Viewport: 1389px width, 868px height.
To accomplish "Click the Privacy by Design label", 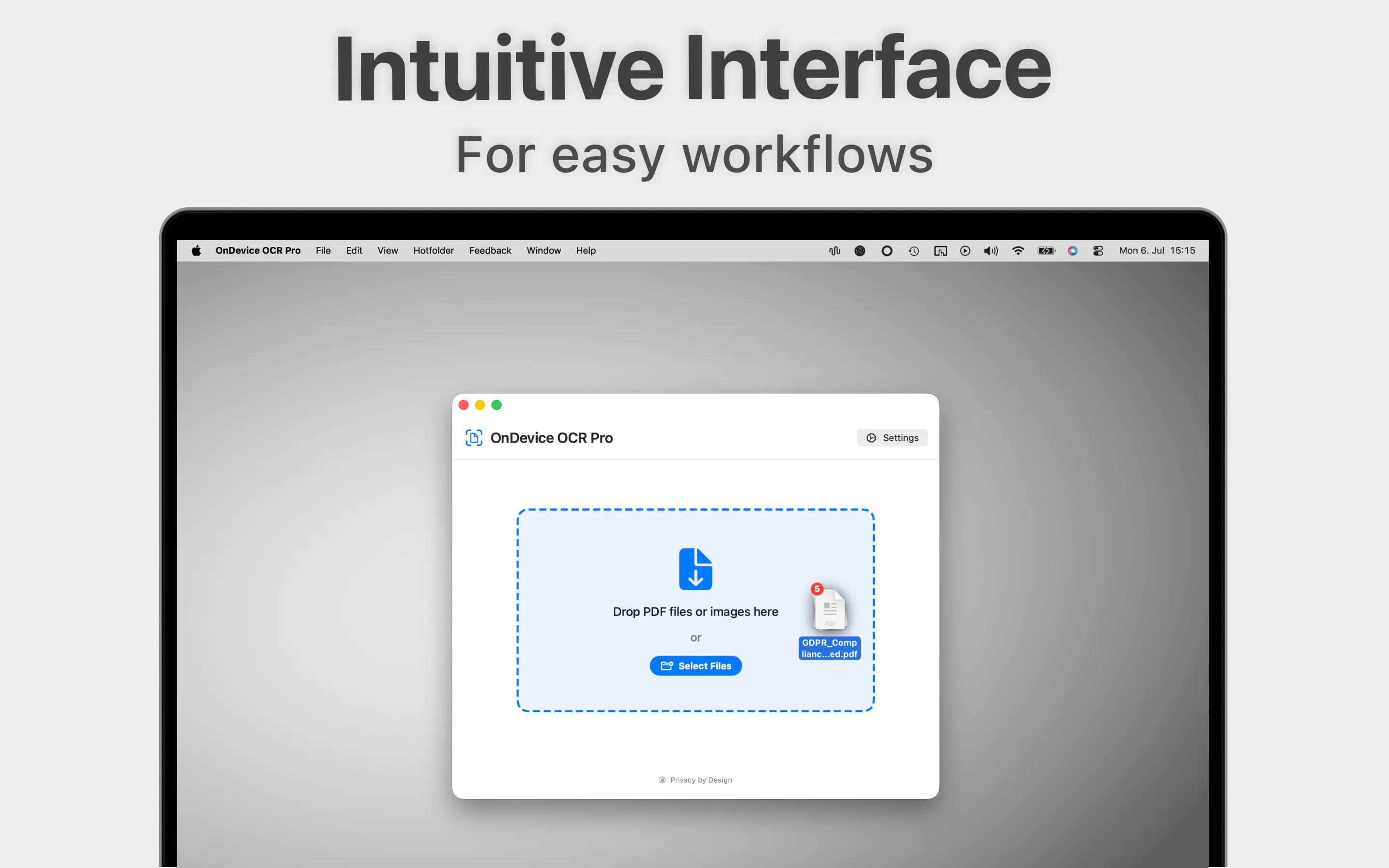I will point(701,780).
